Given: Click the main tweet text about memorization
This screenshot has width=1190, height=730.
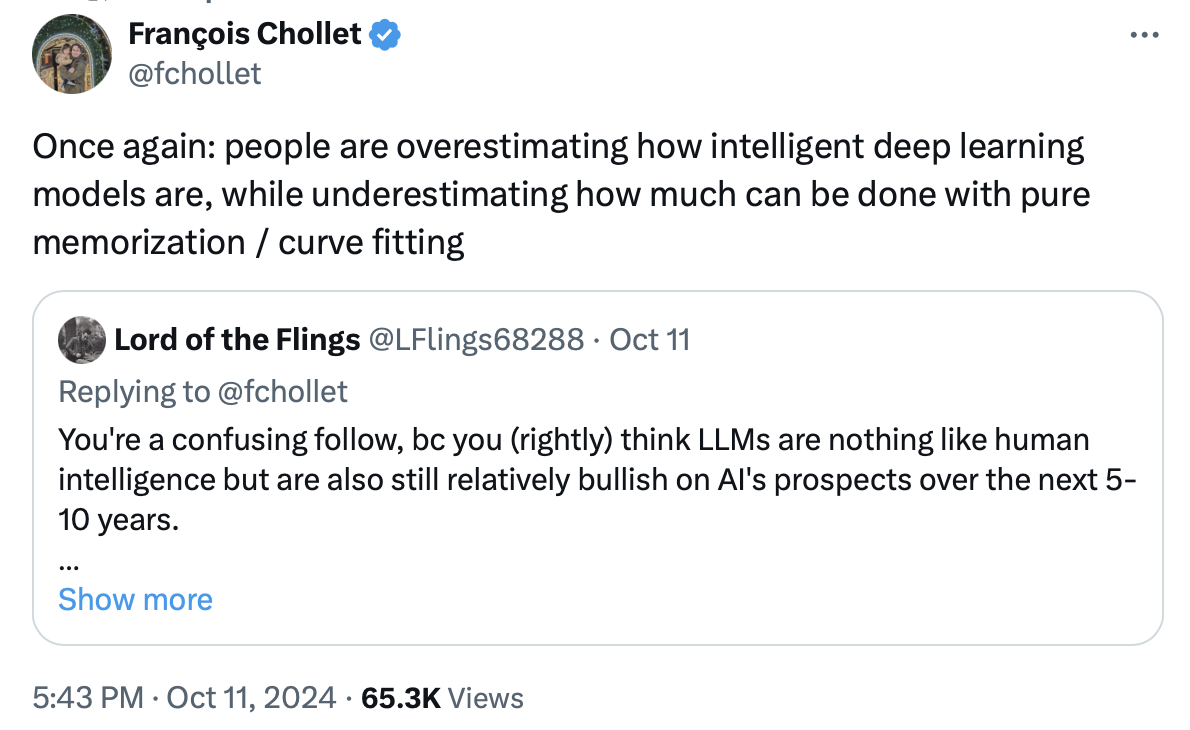Looking at the screenshot, I should point(560,194).
